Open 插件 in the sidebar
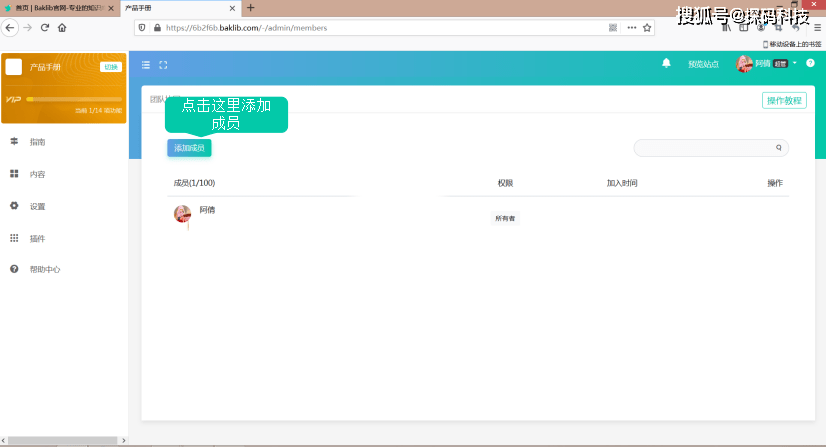The image size is (826, 447). [37, 239]
